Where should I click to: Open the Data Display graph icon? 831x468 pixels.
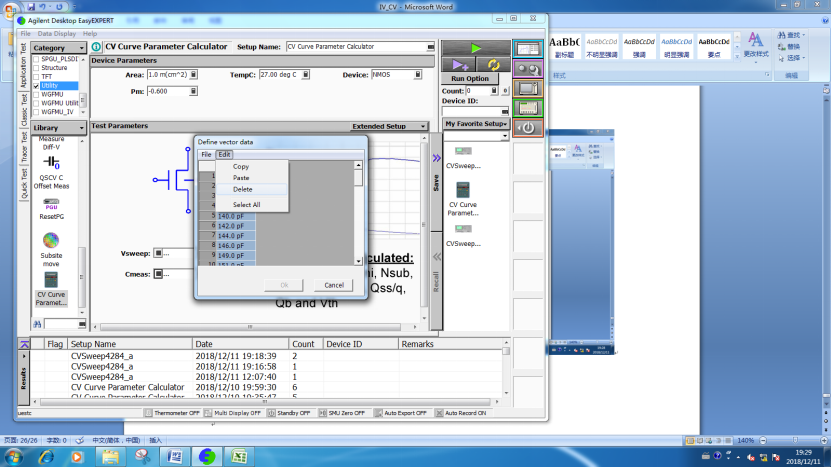(x=528, y=49)
